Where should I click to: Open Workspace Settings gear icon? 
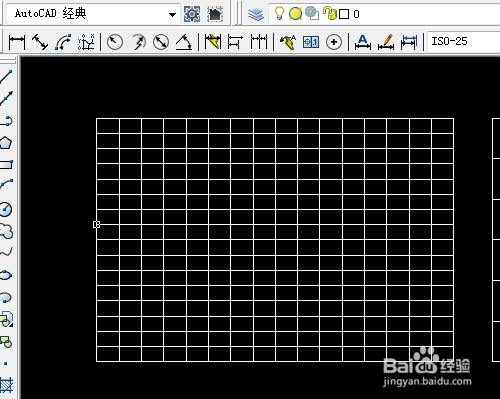point(192,14)
